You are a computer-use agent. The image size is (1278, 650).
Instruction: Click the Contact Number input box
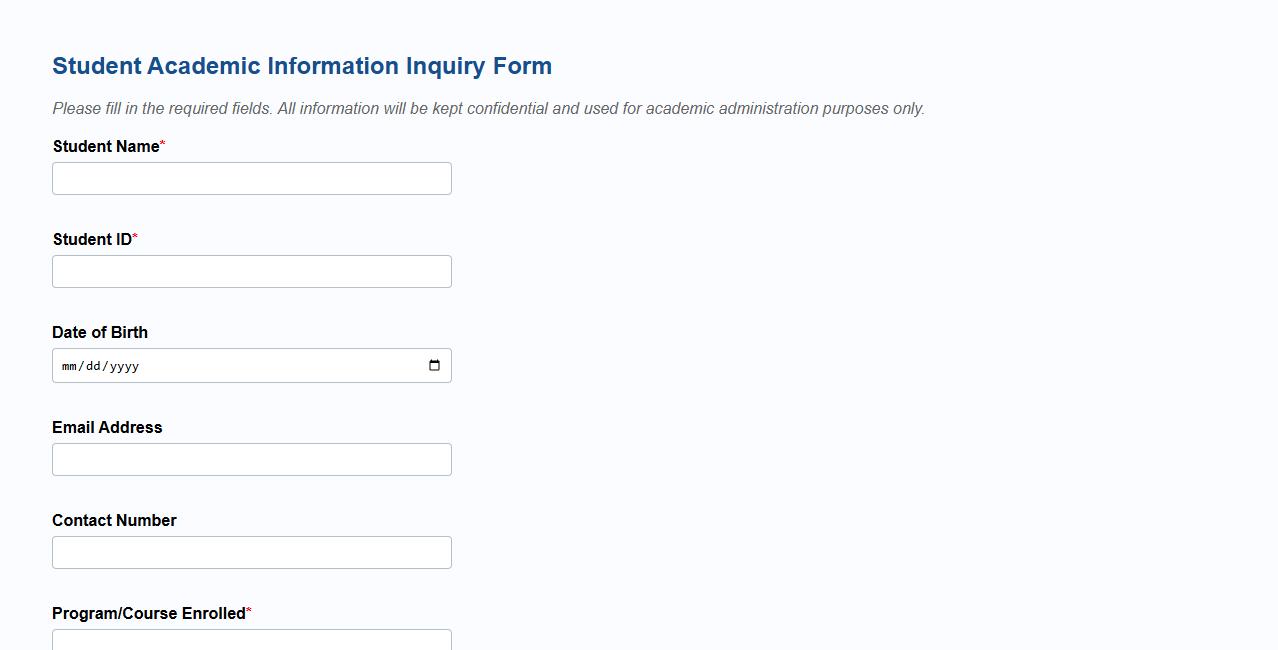click(251, 552)
